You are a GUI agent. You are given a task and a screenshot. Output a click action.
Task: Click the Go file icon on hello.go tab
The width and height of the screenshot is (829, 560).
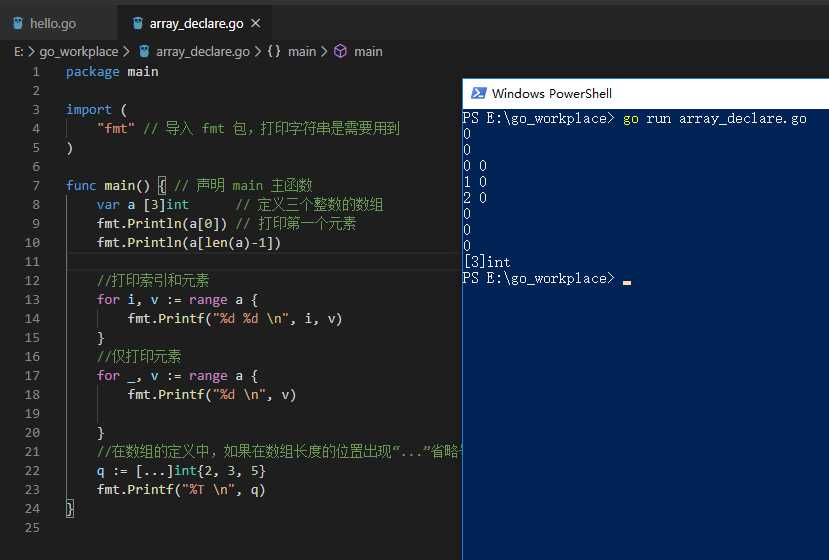click(18, 23)
